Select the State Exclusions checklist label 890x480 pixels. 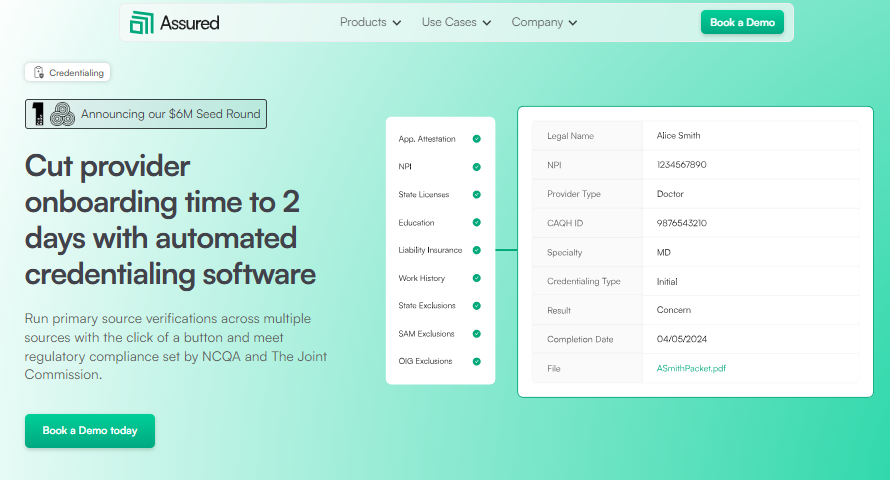pyautogui.click(x=427, y=306)
